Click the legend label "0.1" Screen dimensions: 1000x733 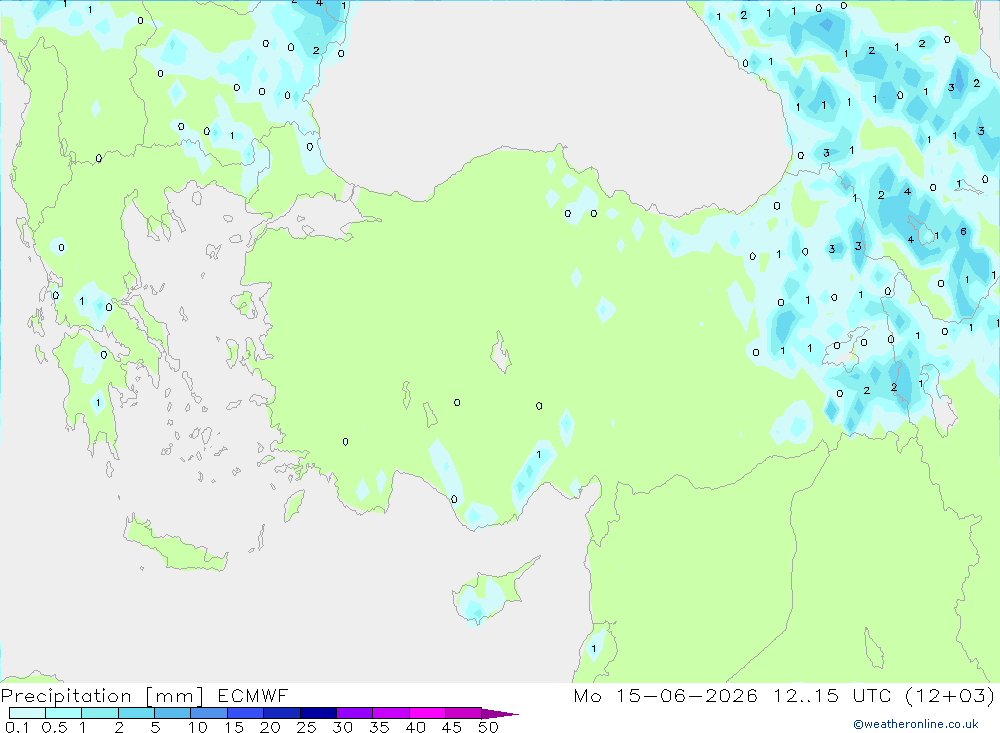pos(17,727)
